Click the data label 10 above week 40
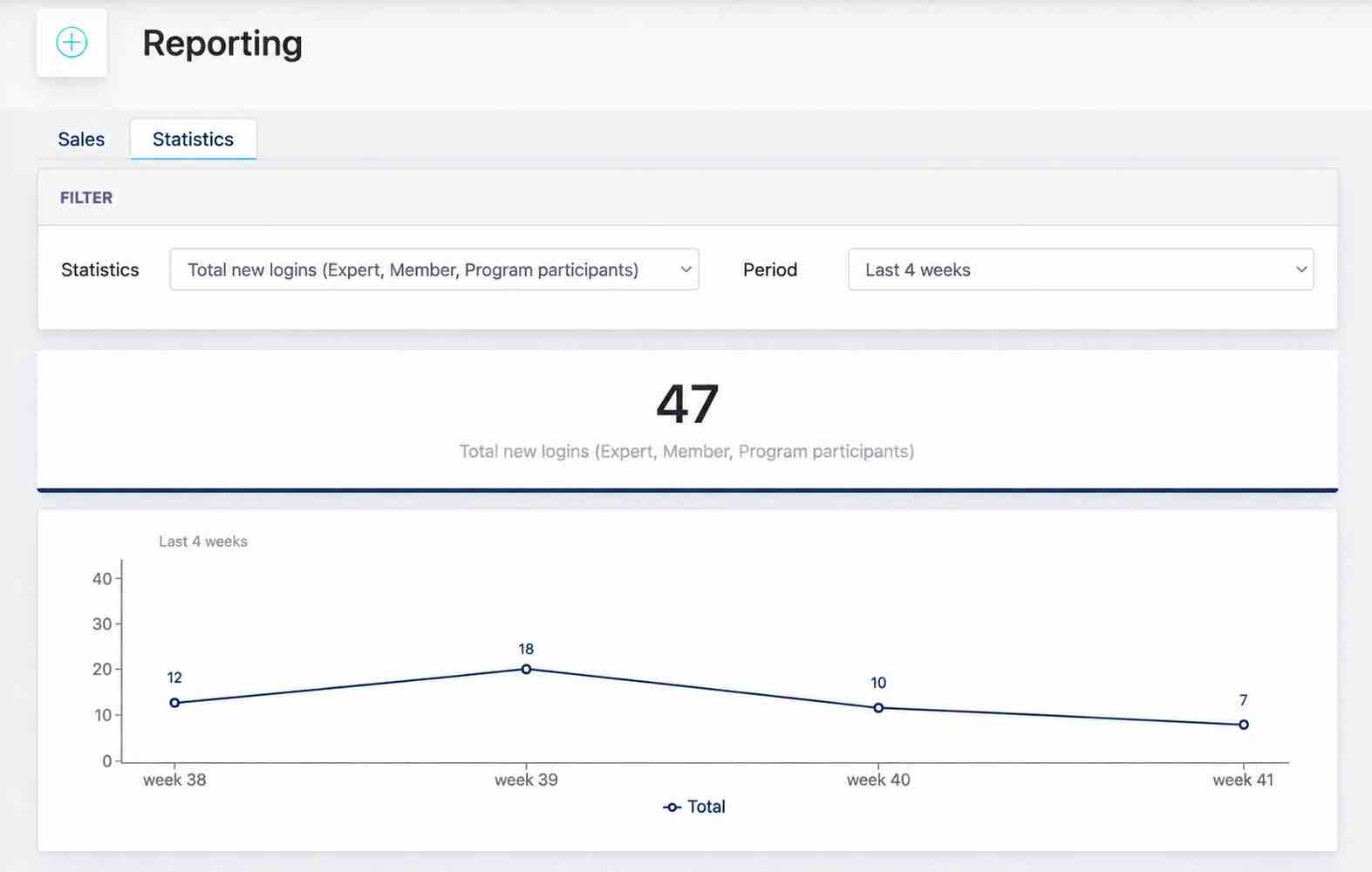Screen dimensions: 1372x872 tap(878, 683)
